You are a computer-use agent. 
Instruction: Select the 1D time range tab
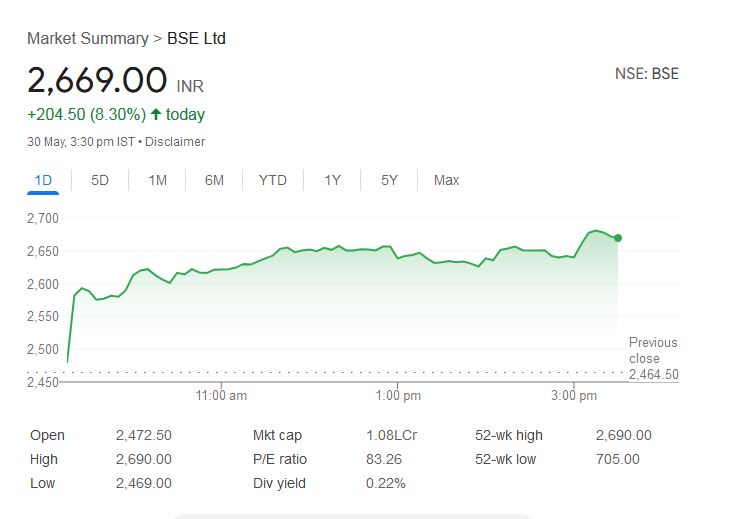[43, 180]
